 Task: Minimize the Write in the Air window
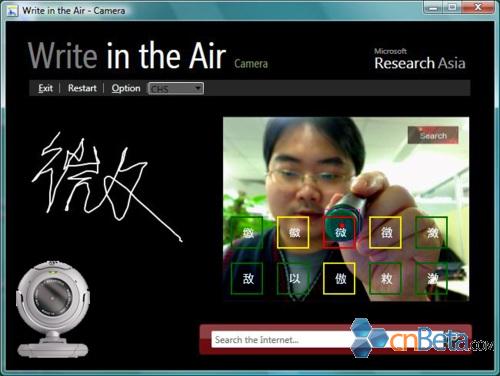pyautogui.click(x=433, y=7)
